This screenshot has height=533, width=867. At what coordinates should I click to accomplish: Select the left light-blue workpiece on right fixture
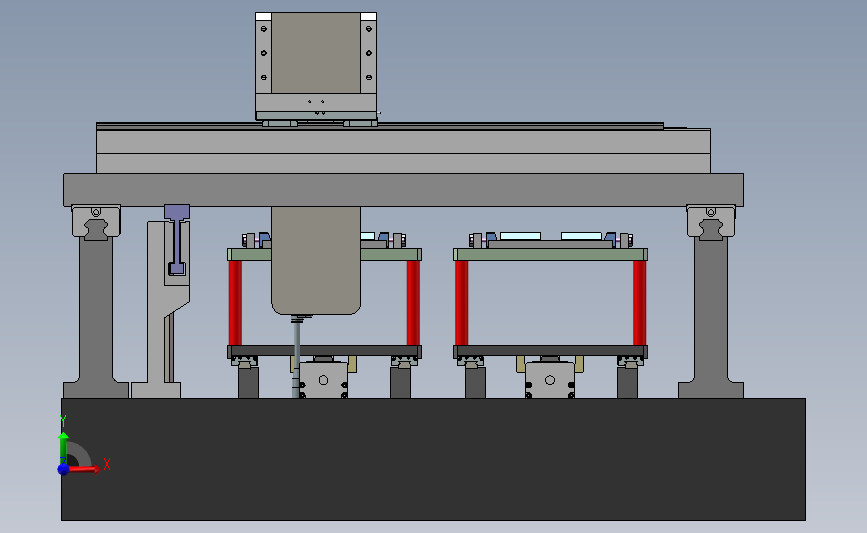click(520, 236)
